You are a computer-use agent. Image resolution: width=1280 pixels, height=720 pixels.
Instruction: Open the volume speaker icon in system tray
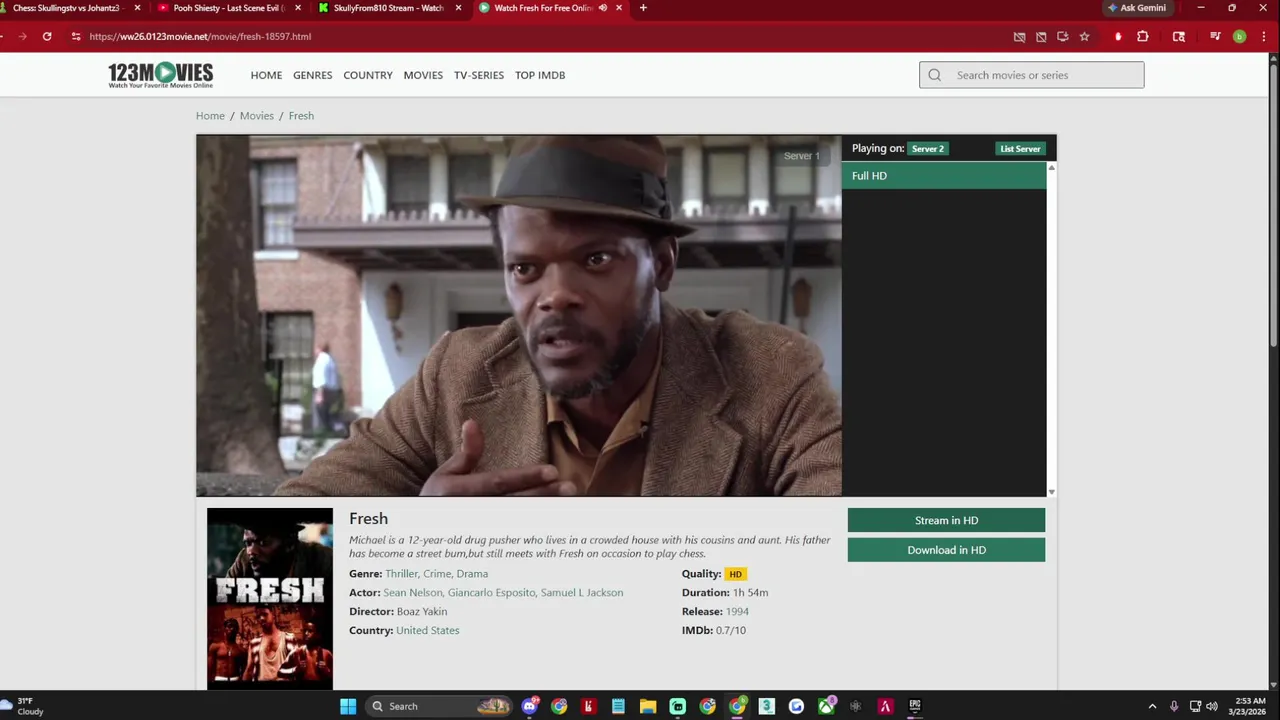pos(1212,706)
